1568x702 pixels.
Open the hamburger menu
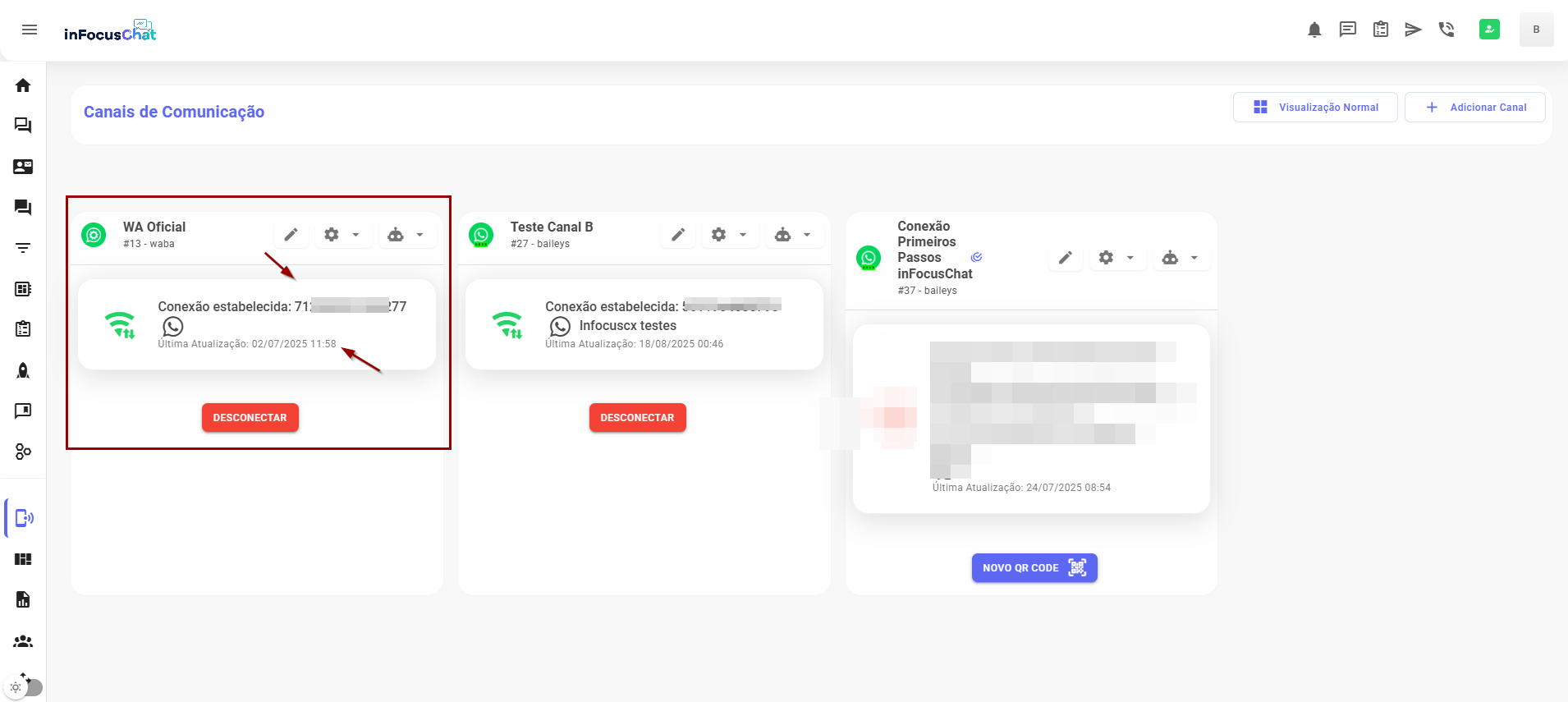(x=30, y=30)
